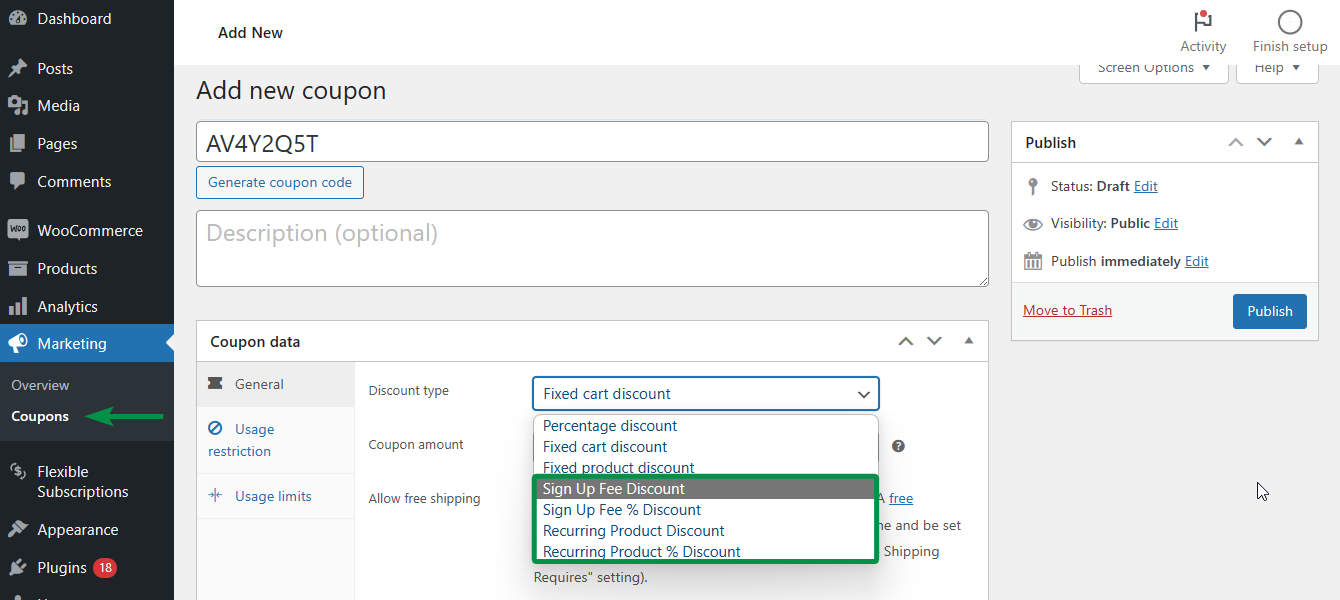Open WooCommerce menu icon
Screen dimensions: 1340x600
(17, 230)
